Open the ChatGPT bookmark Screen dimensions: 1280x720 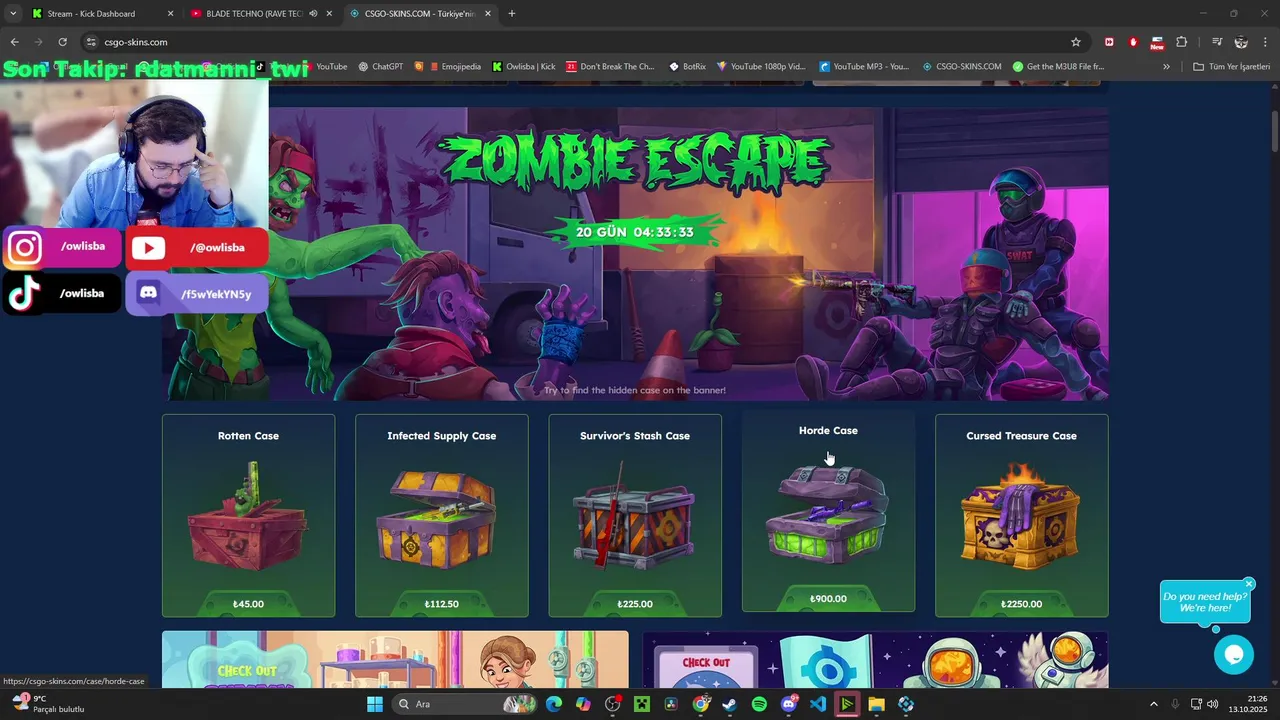(380, 67)
